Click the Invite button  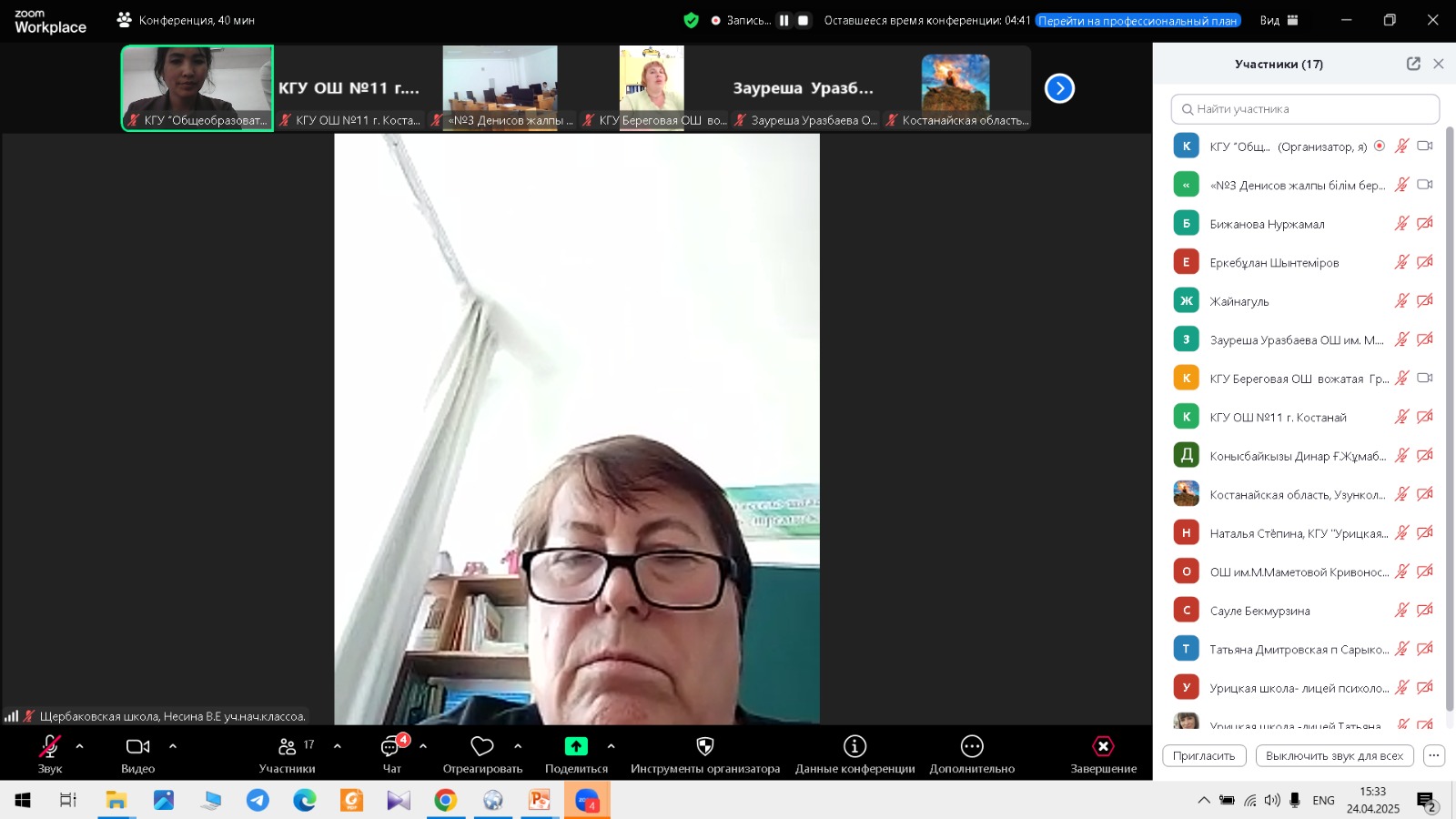(1203, 756)
